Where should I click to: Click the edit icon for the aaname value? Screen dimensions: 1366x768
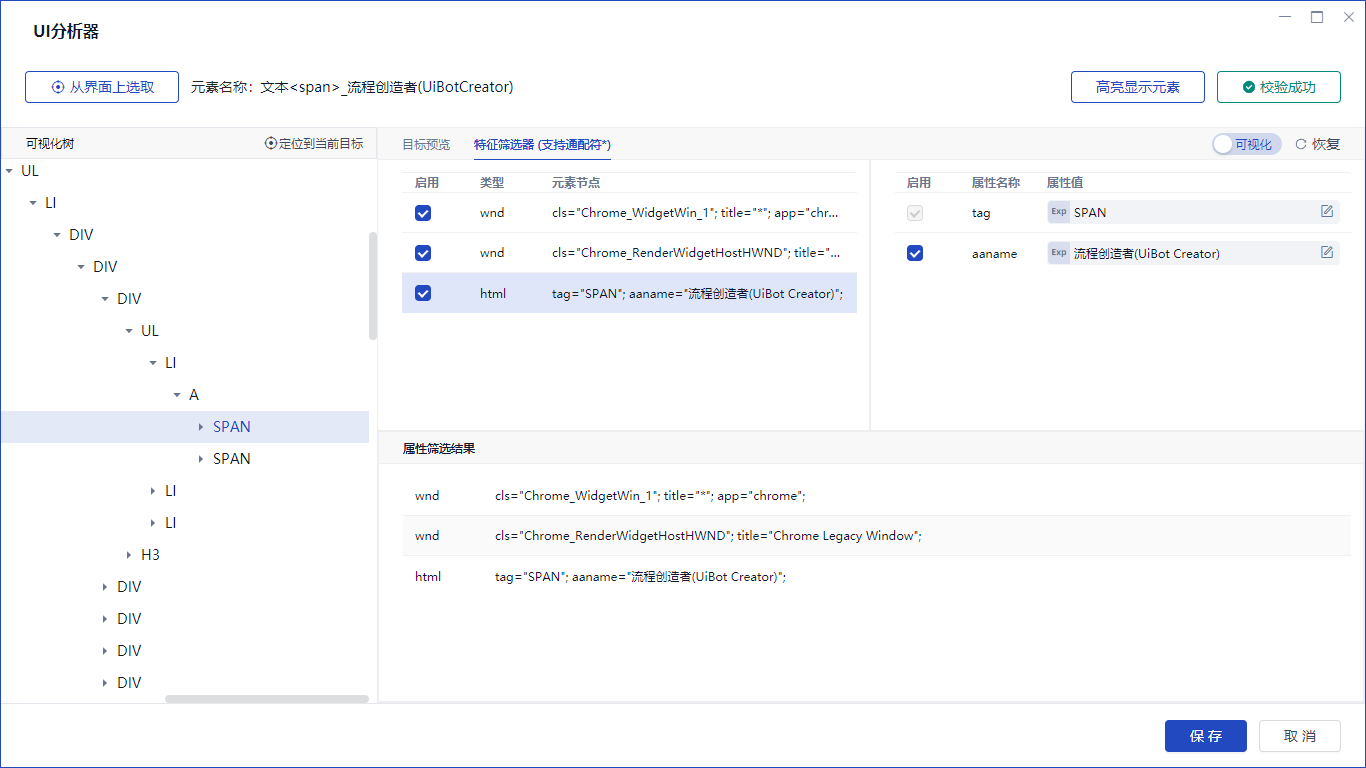(x=1327, y=252)
